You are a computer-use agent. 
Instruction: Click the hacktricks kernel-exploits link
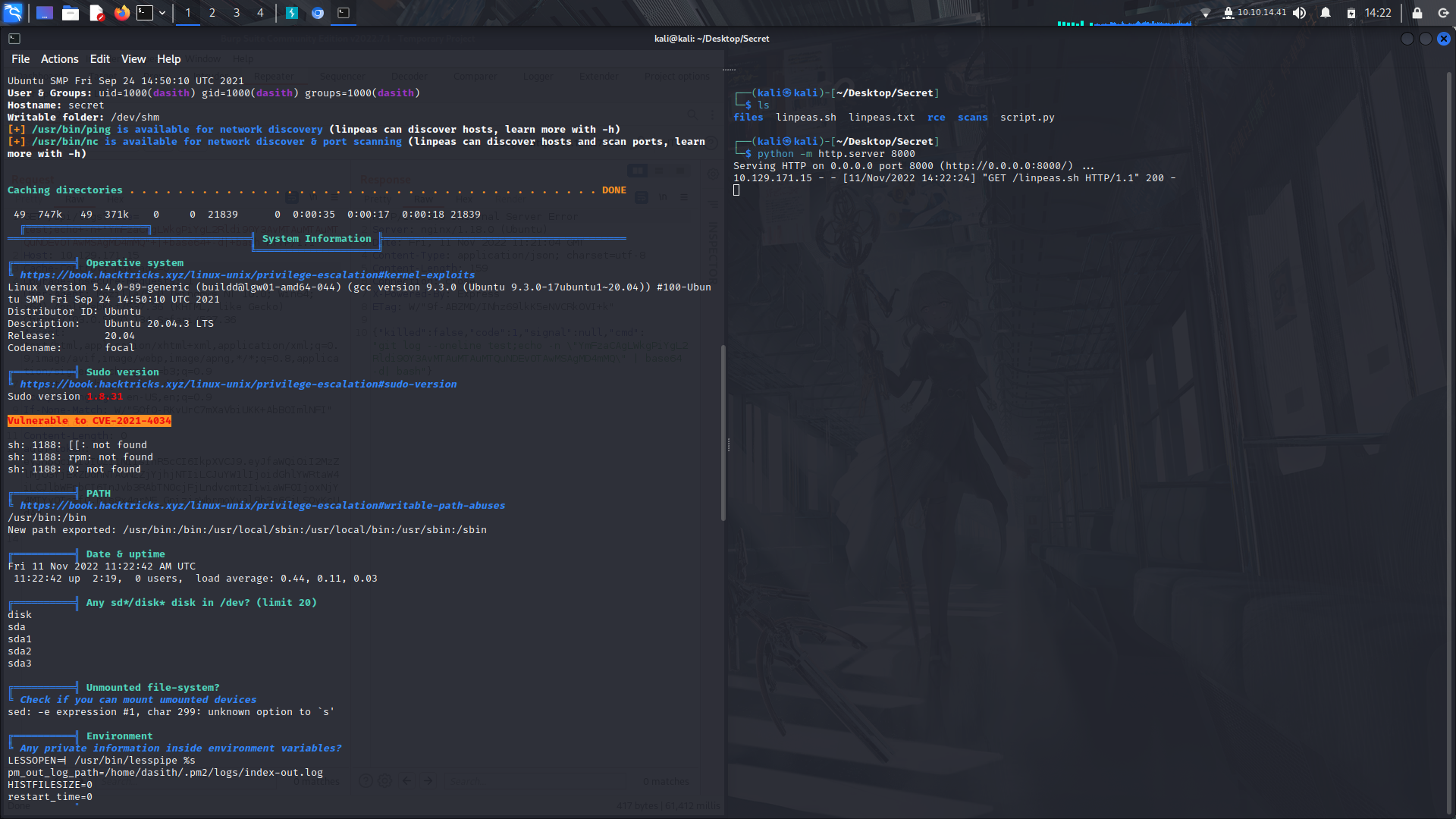point(247,275)
